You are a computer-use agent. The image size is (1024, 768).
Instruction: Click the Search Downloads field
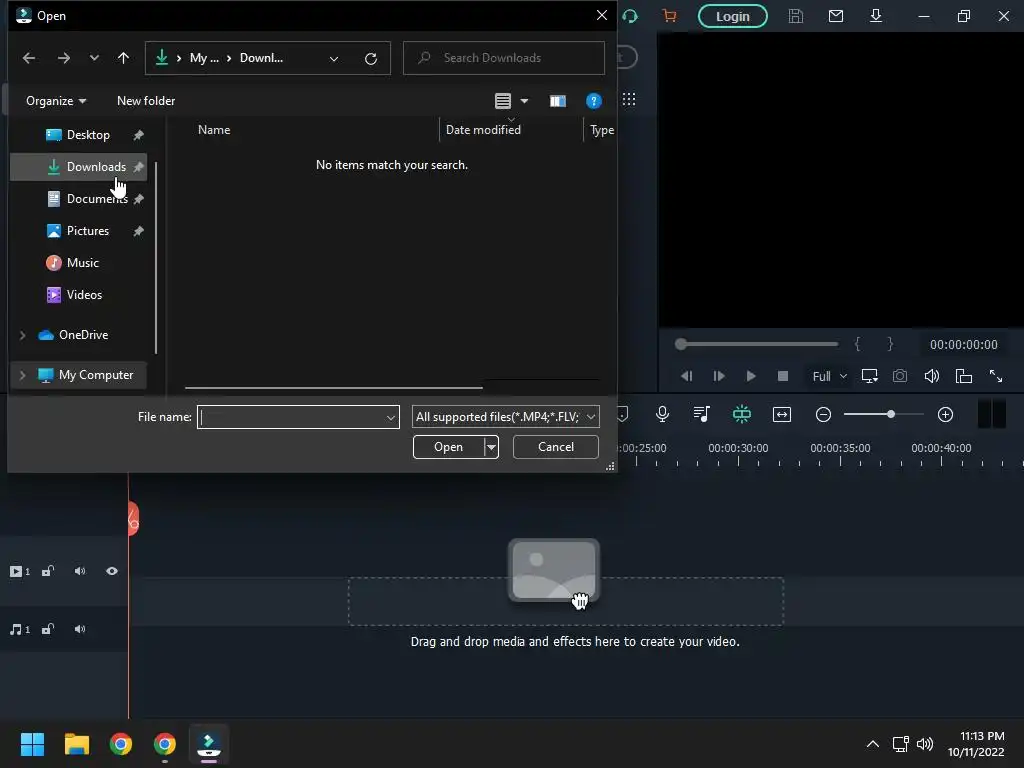504,58
